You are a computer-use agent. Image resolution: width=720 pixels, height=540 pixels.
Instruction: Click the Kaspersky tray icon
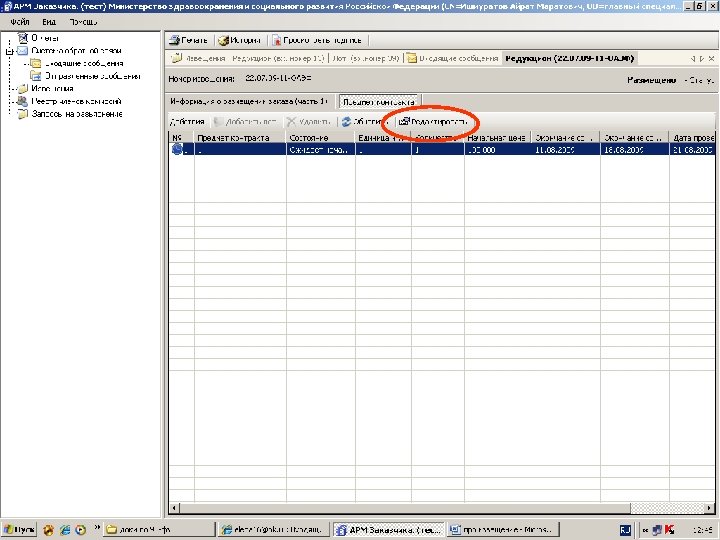[669, 530]
